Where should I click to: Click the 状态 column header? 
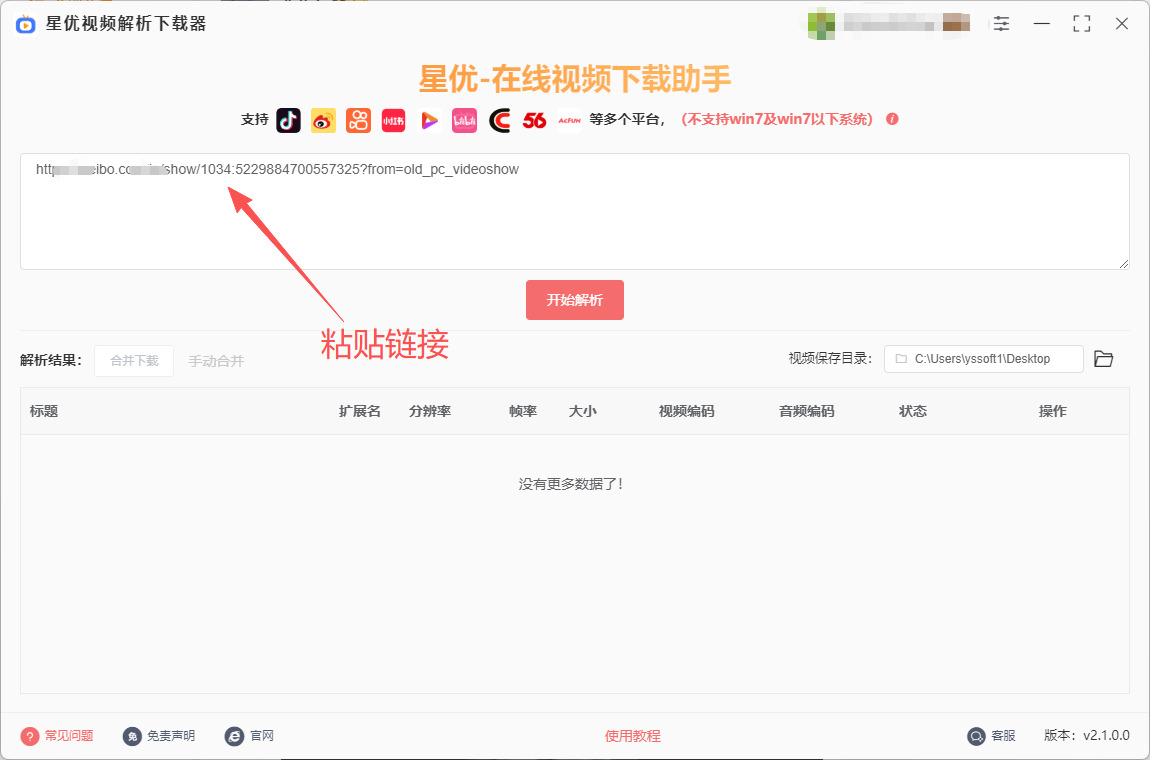pyautogui.click(x=913, y=412)
